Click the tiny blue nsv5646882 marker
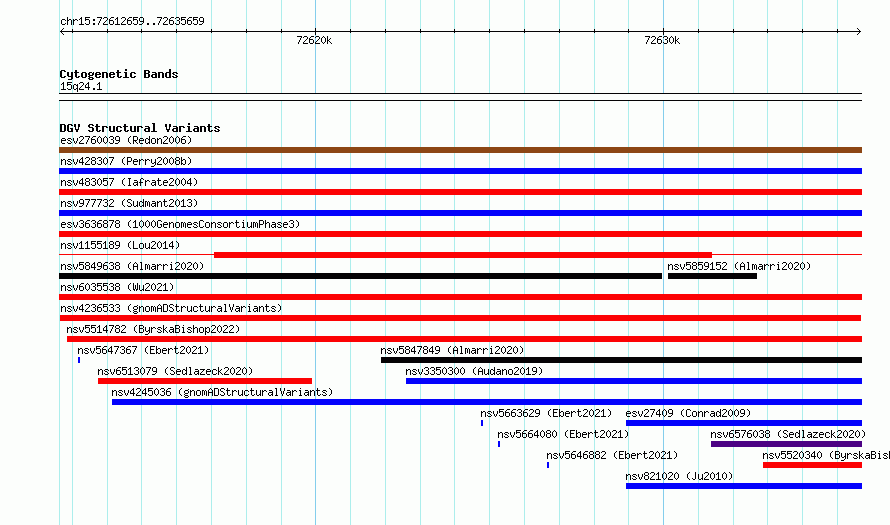890x525 pixels. click(548, 465)
